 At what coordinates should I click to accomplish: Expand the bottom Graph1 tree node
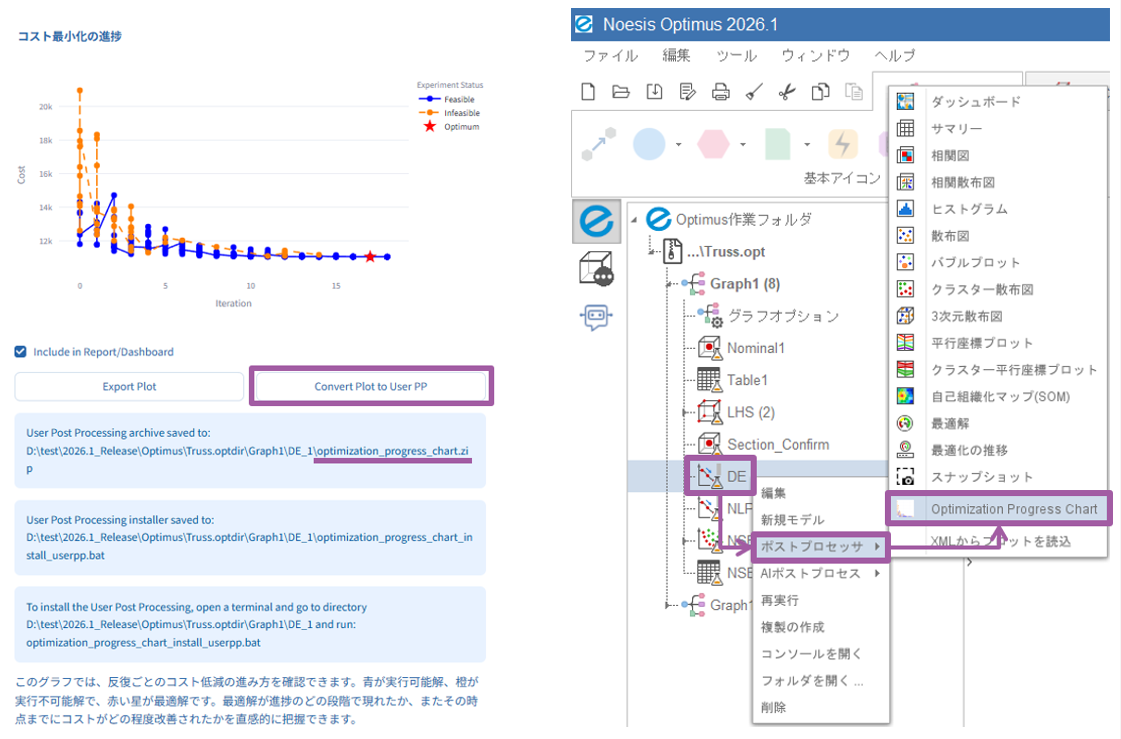pos(668,605)
